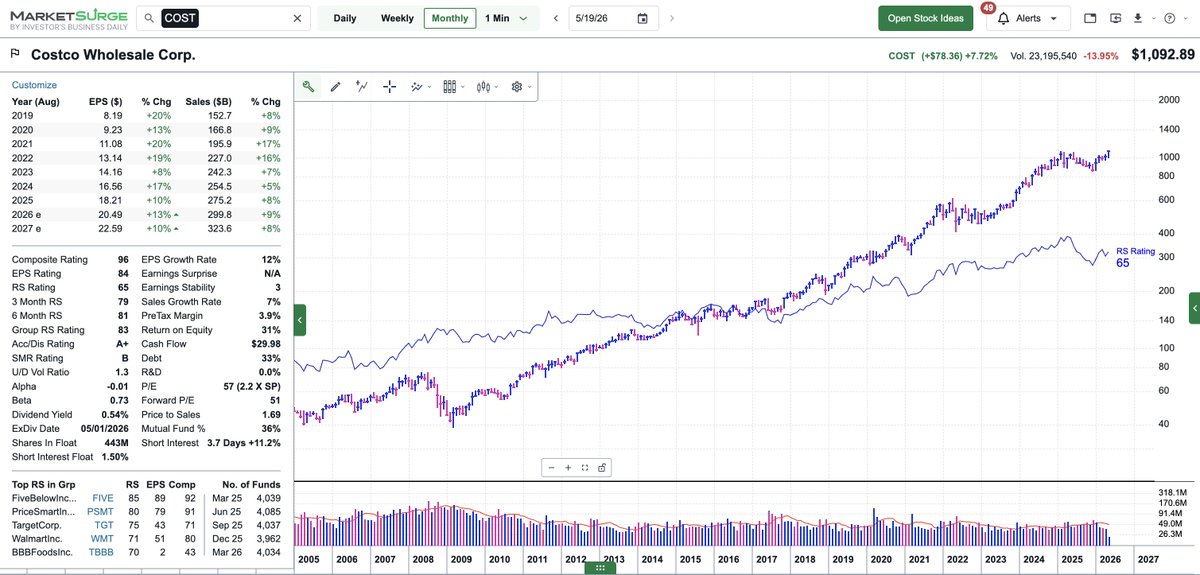This screenshot has height=575, width=1200.
Task: Click the TBBB ticker link
Action: tap(102, 551)
